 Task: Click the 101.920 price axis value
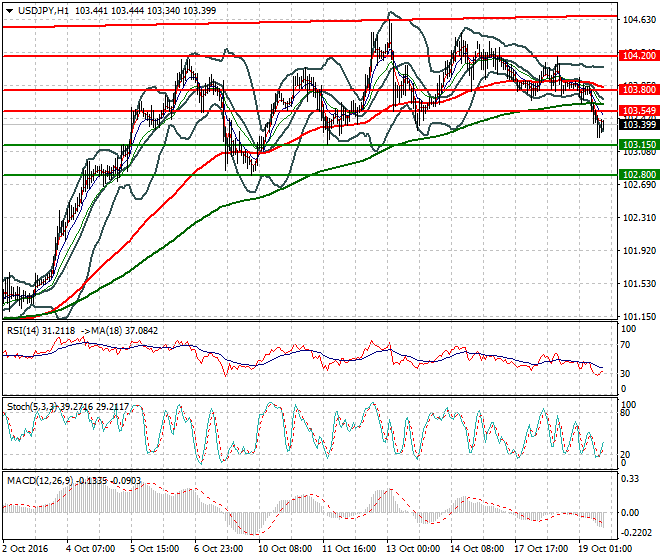(x=639, y=251)
